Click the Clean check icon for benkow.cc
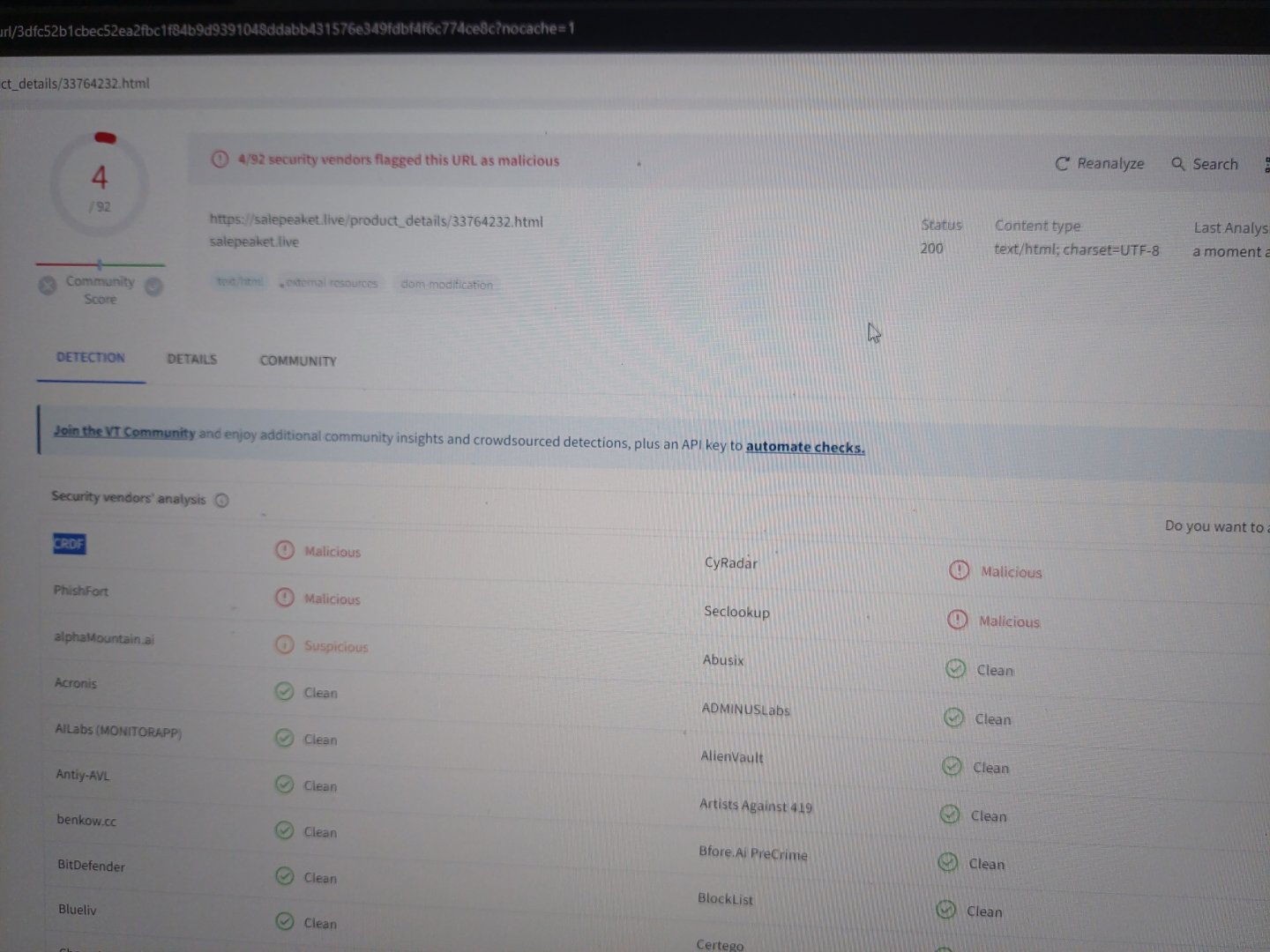The height and width of the screenshot is (952, 1270). pos(284,830)
